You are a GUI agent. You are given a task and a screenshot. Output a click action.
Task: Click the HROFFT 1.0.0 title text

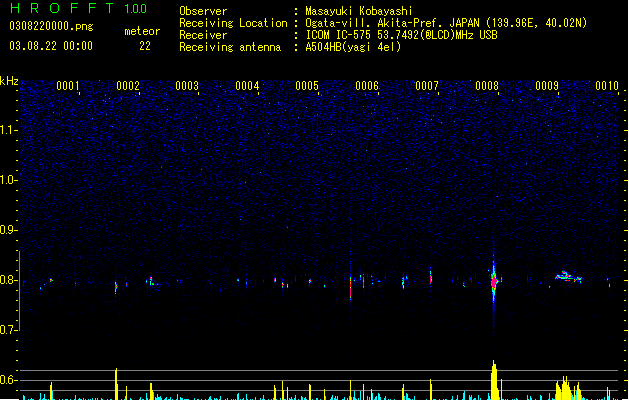(79, 8)
